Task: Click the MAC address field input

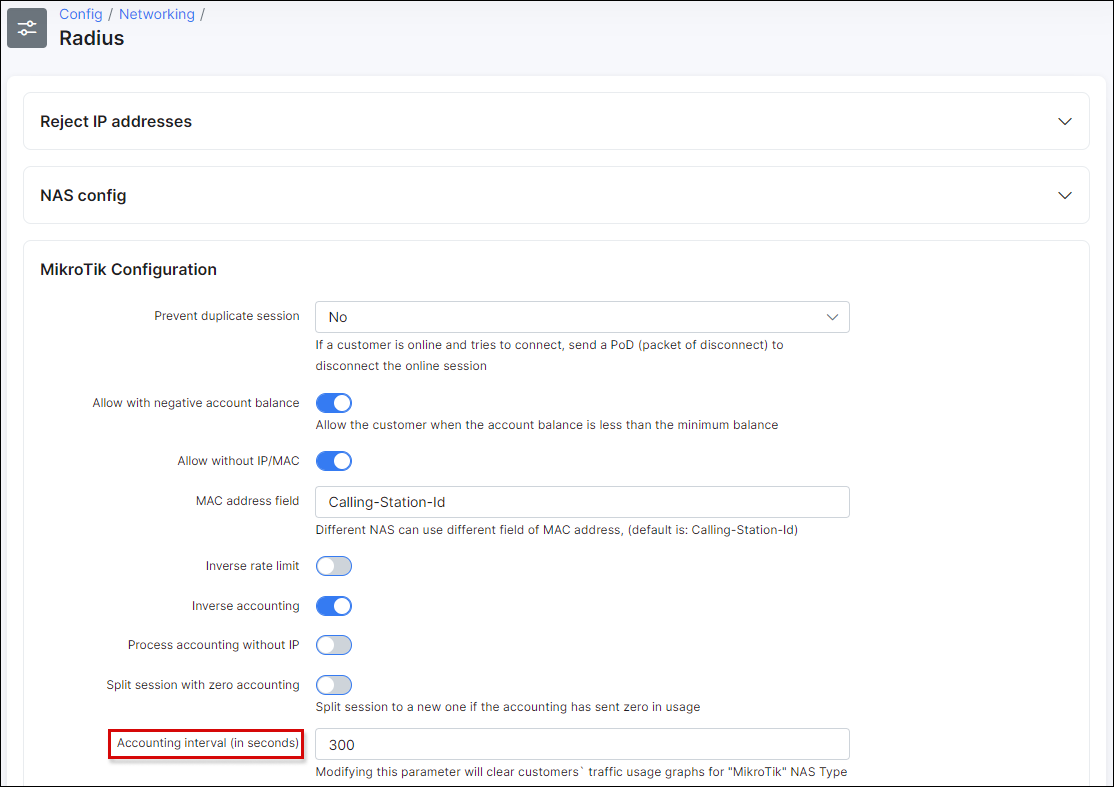Action: point(582,502)
